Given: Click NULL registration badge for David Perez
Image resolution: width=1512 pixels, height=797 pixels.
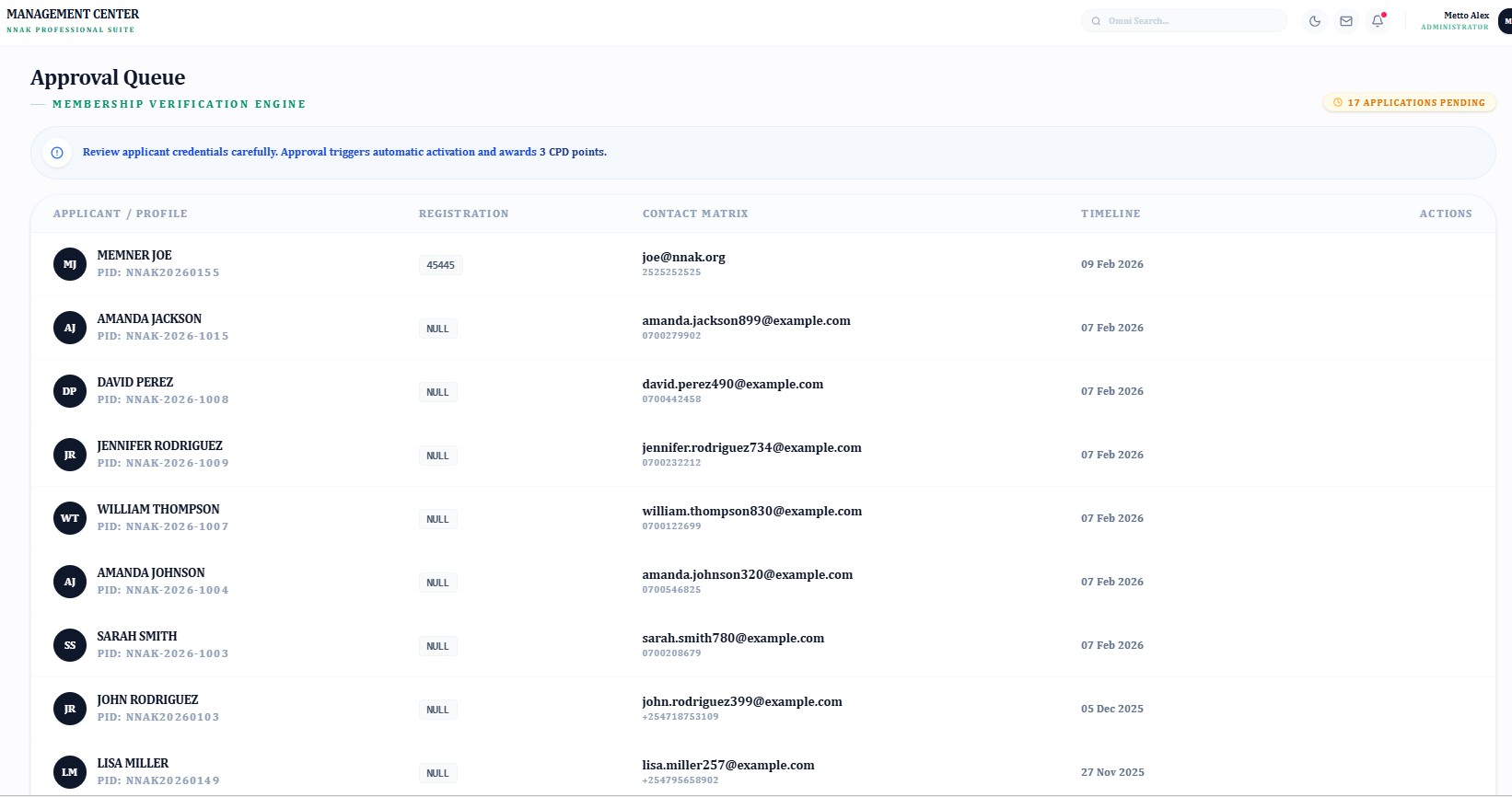Looking at the screenshot, I should [x=438, y=392].
